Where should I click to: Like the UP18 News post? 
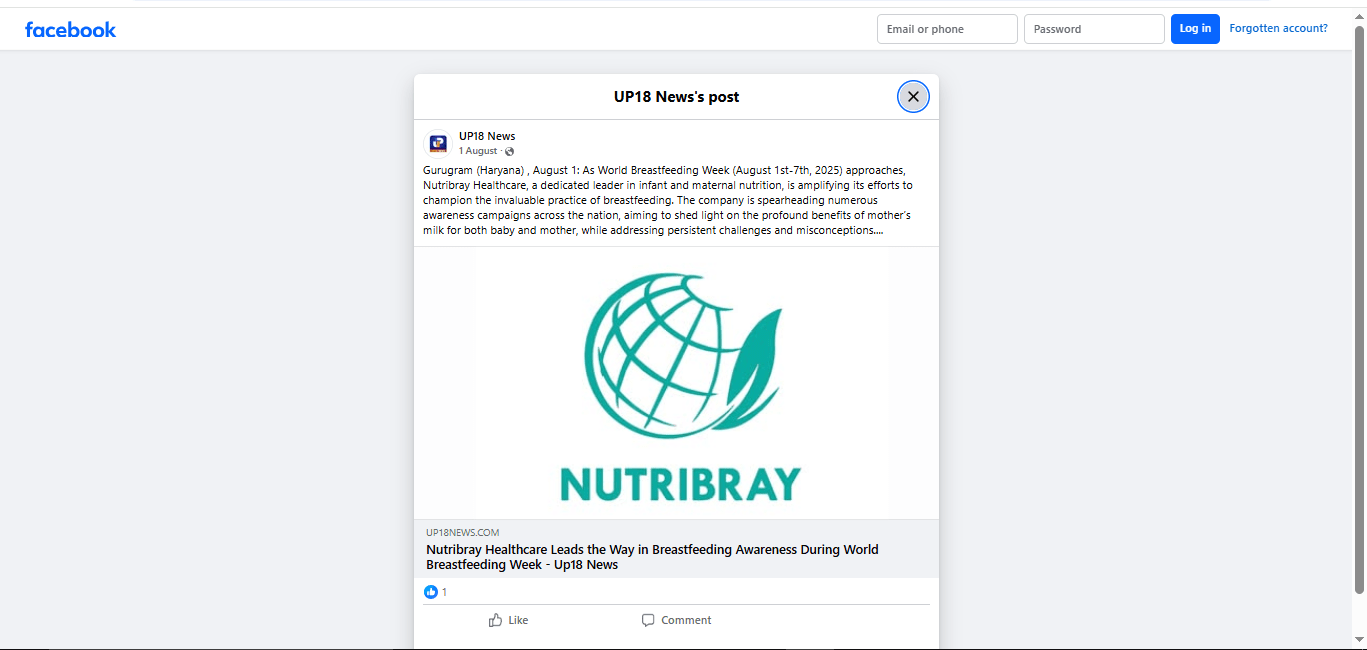click(508, 620)
